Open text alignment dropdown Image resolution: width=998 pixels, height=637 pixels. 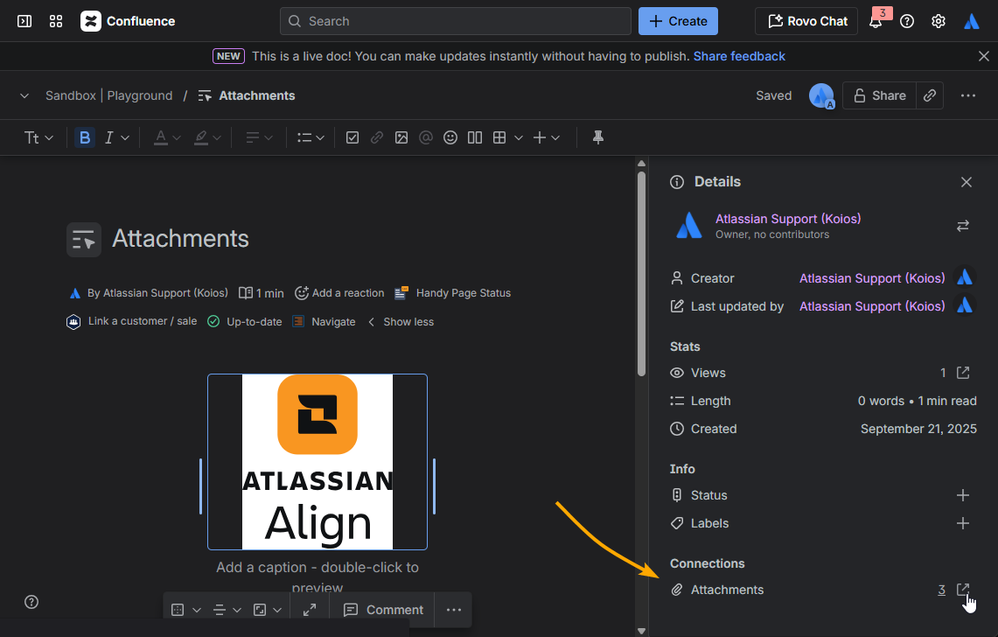click(x=259, y=137)
